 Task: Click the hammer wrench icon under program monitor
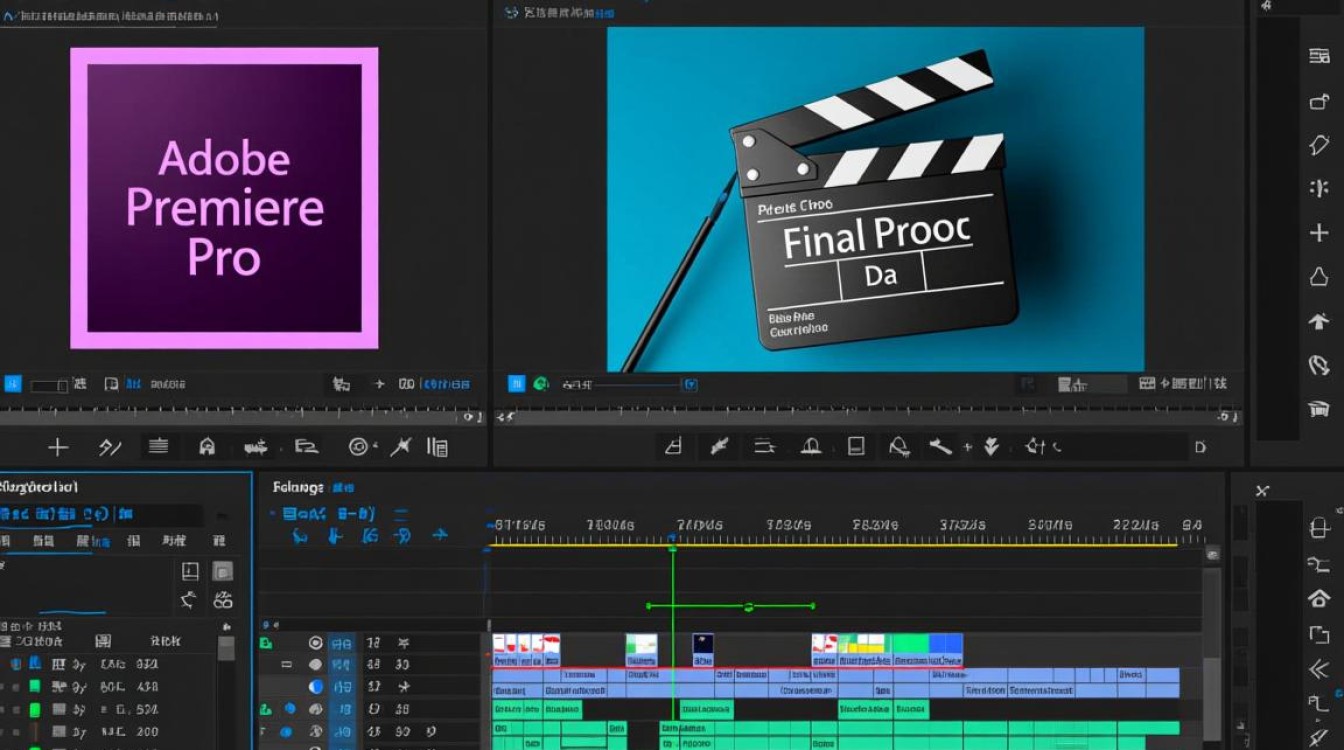940,446
